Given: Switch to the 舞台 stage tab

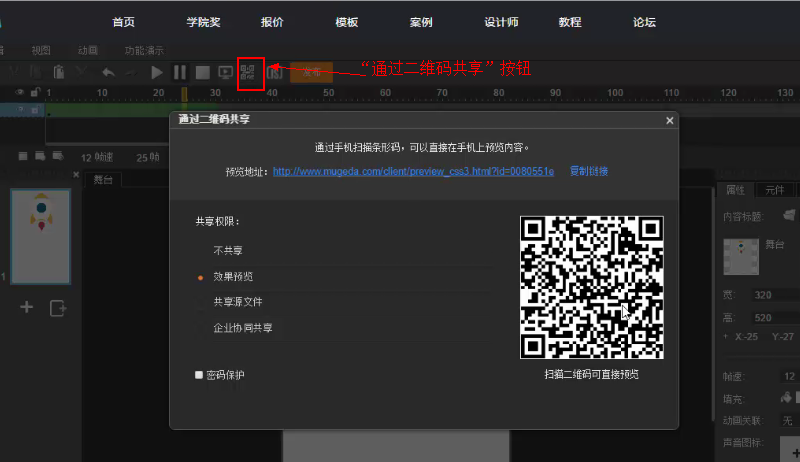Looking at the screenshot, I should point(103,179).
